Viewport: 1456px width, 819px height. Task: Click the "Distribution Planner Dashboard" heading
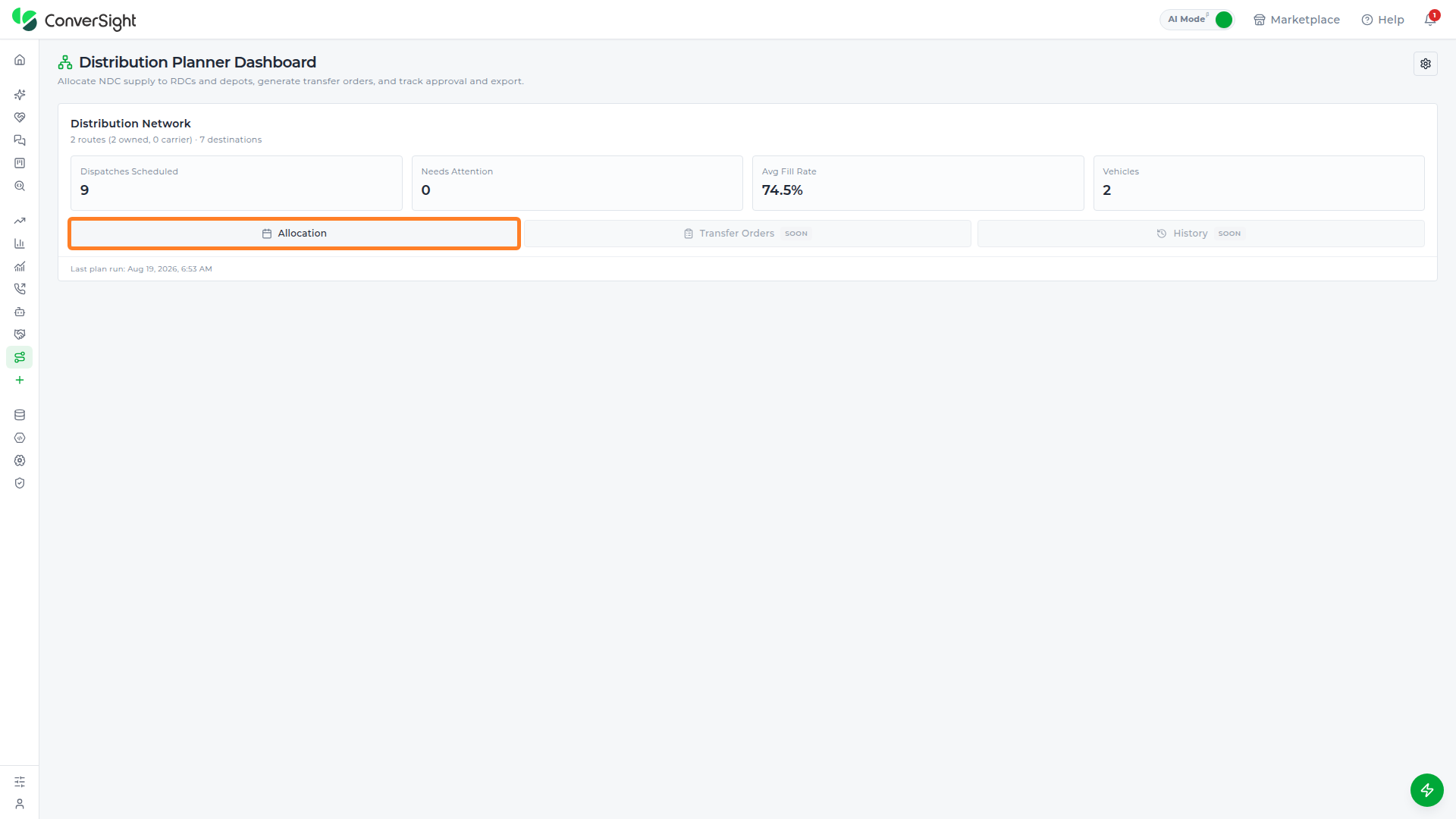197,62
